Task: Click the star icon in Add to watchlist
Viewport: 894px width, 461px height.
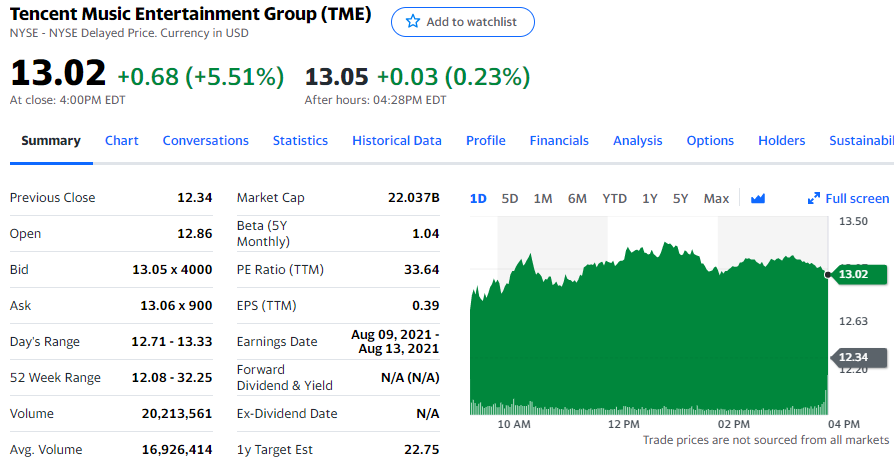Action: tap(413, 22)
